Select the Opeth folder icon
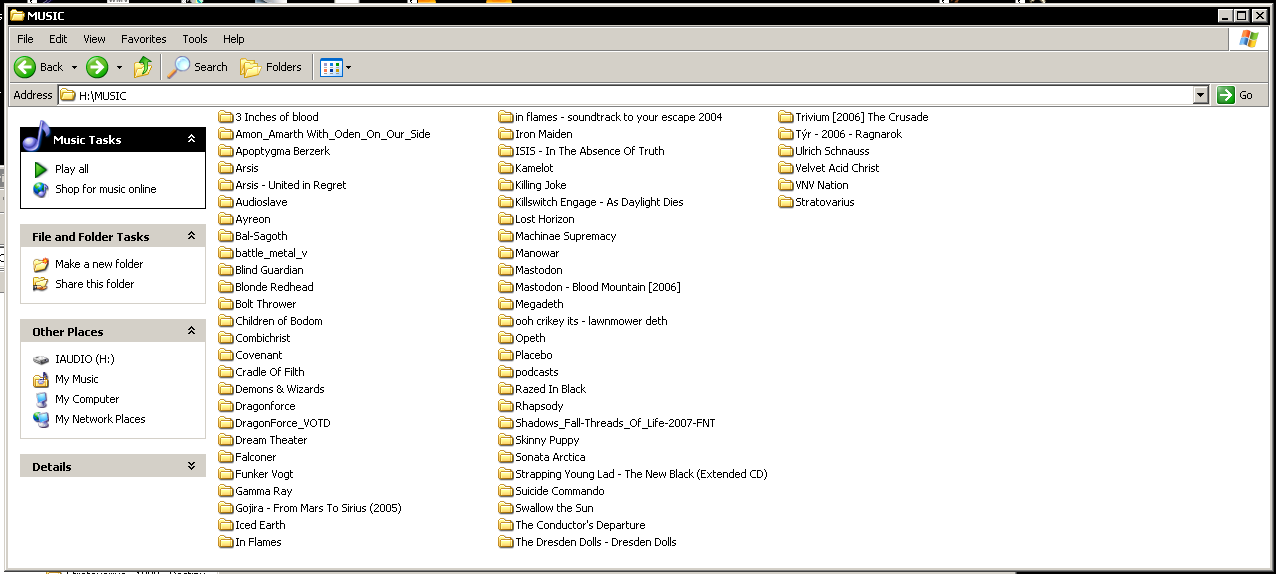1276x574 pixels. 506,338
